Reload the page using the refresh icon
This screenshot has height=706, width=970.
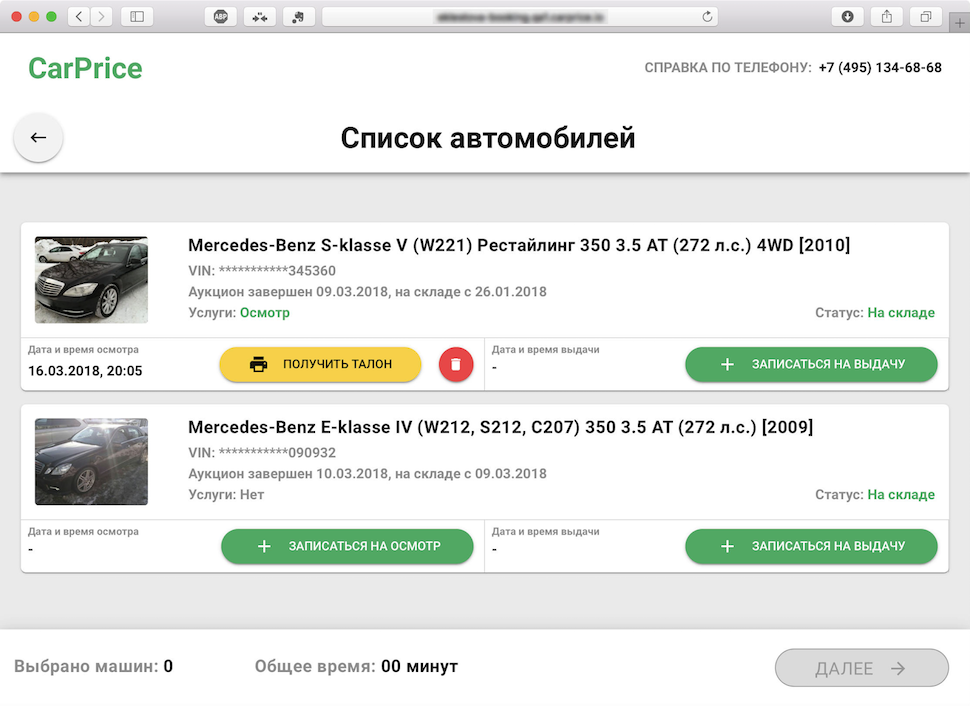(x=706, y=16)
